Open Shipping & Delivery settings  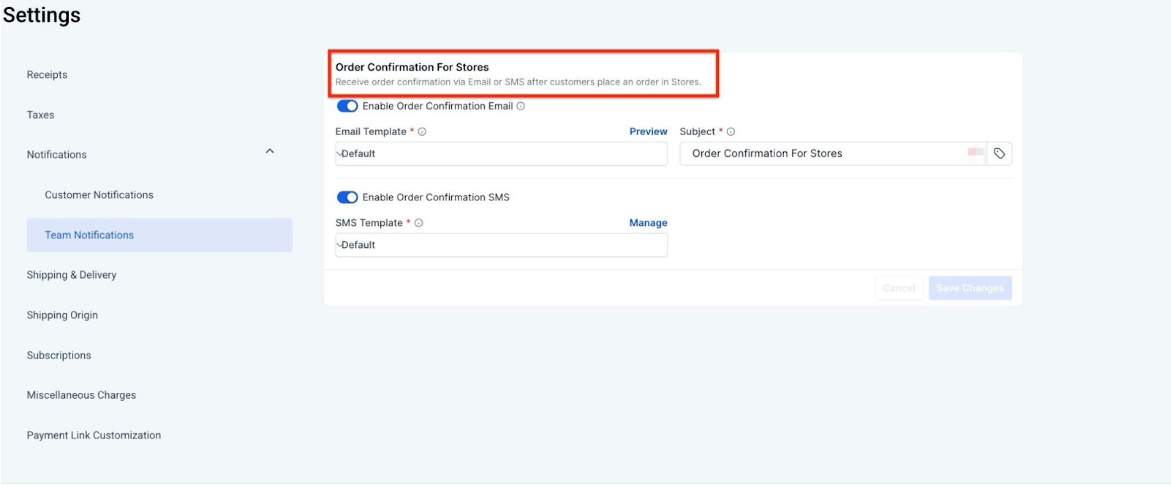click(x=72, y=275)
